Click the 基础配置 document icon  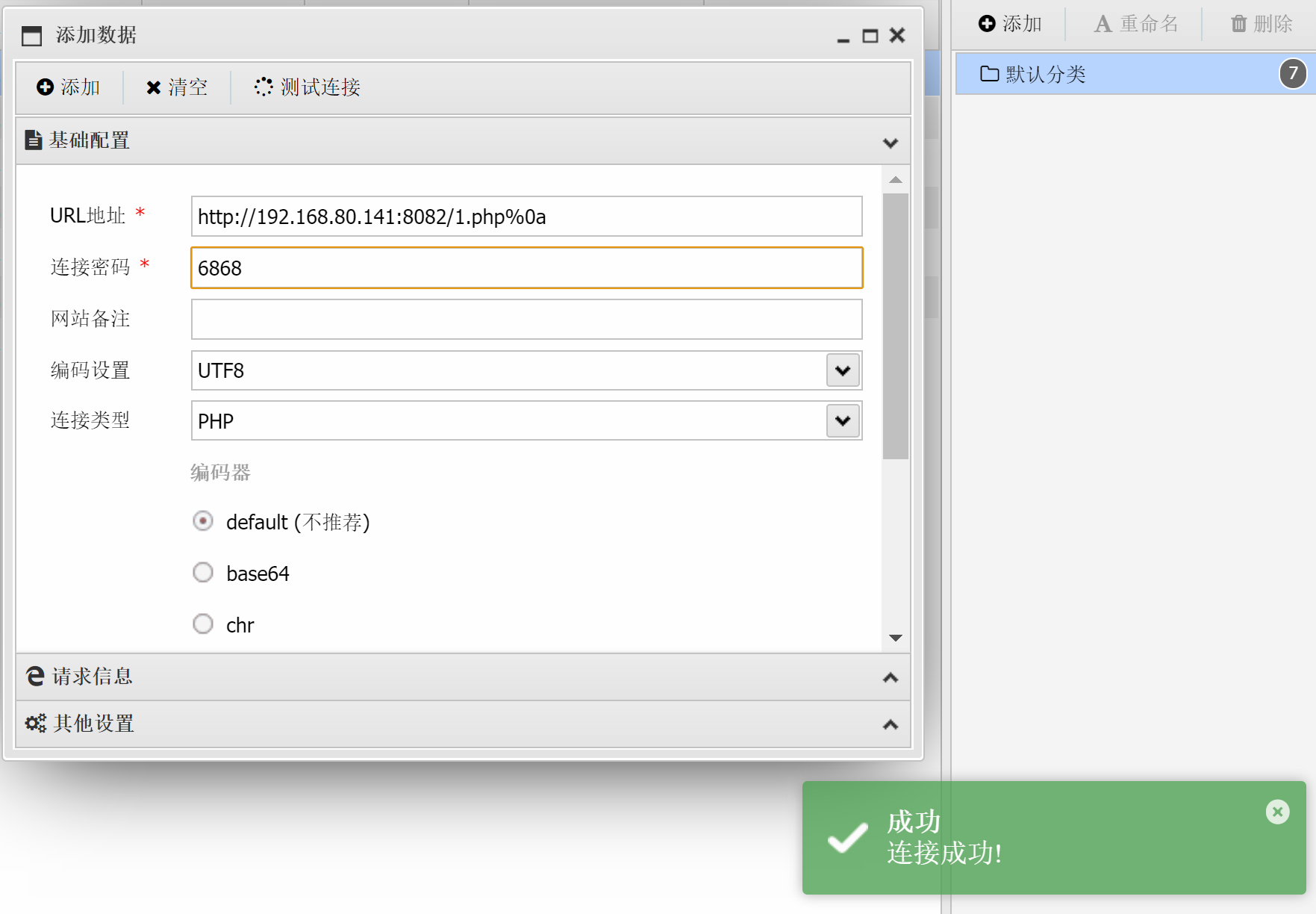(34, 140)
